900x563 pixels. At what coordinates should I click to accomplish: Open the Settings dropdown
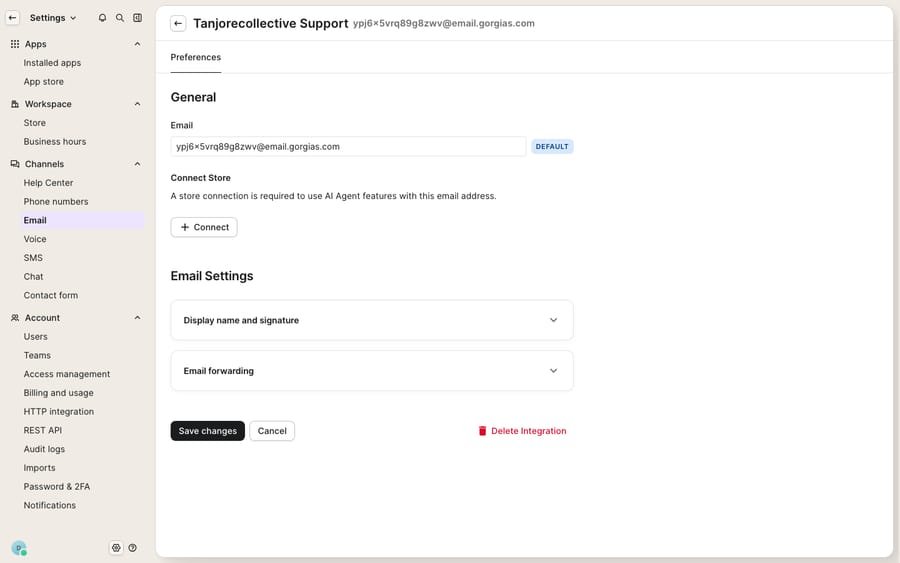click(x=53, y=18)
